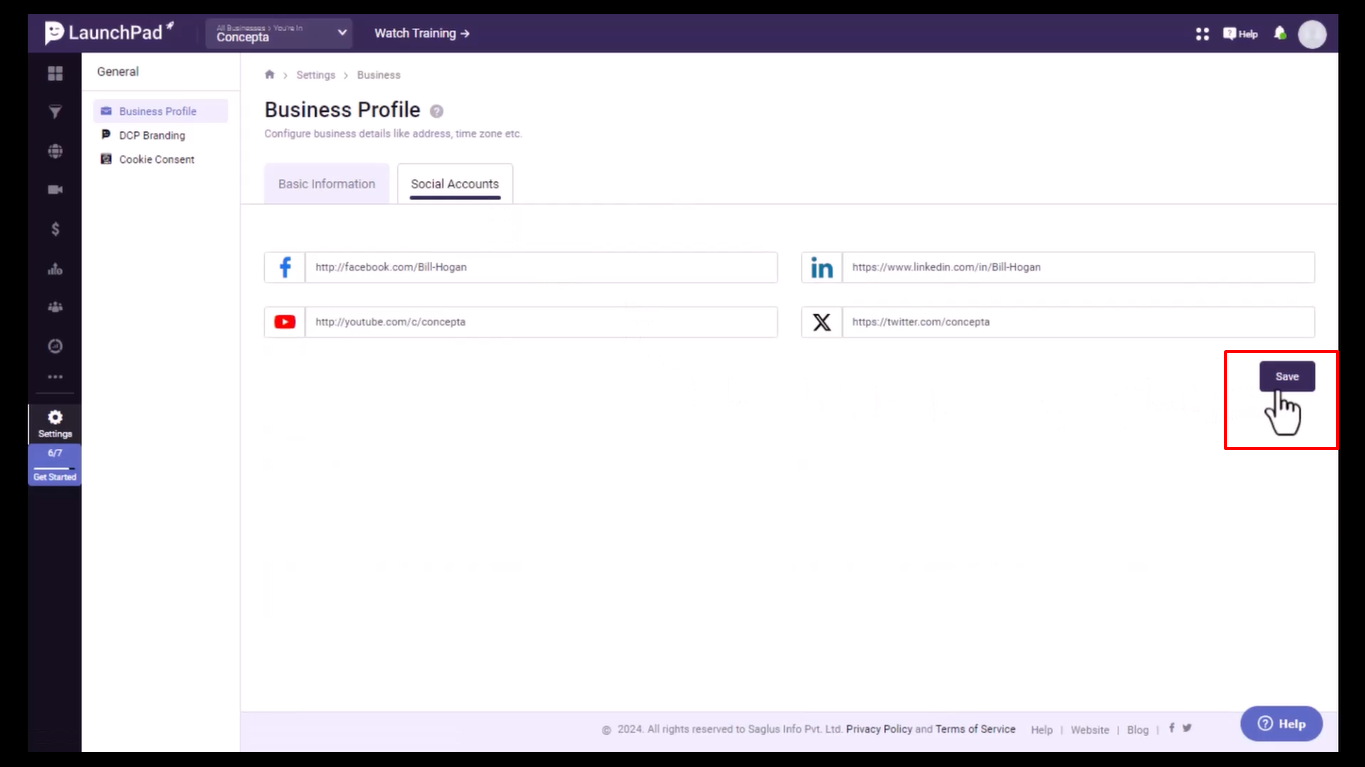Image resolution: width=1365 pixels, height=767 pixels.
Task: Switch to the Basic Information tab
Action: (x=327, y=184)
